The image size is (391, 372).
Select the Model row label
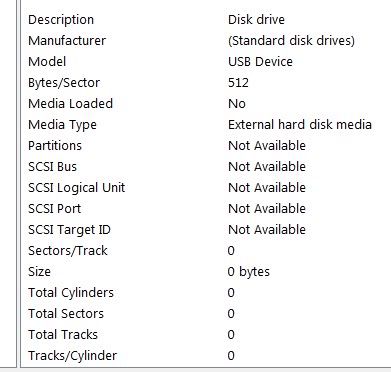[47, 62]
